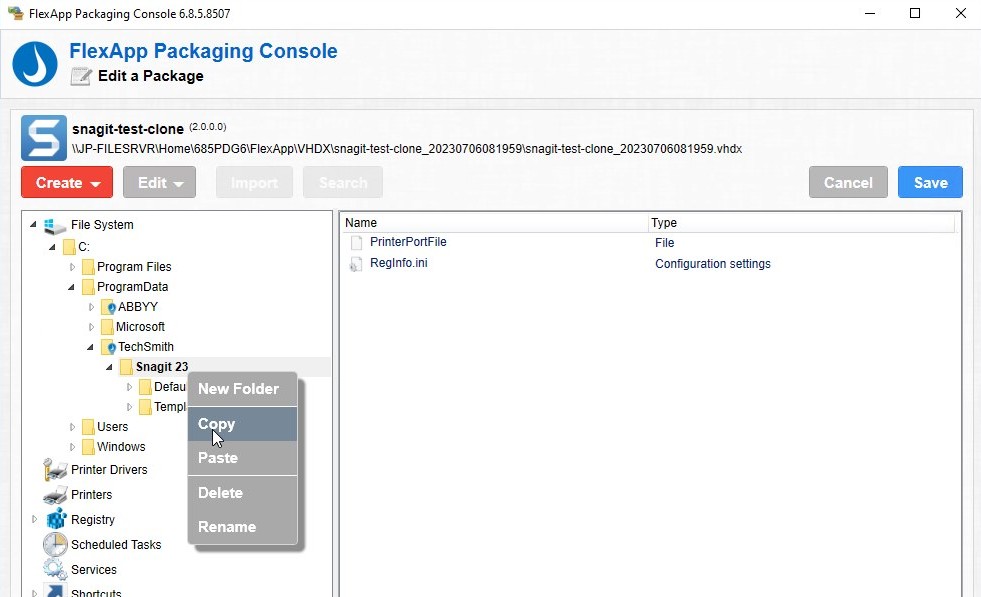The height and width of the screenshot is (597, 981).
Task: Collapse the TechSmith folder
Action: pos(91,347)
